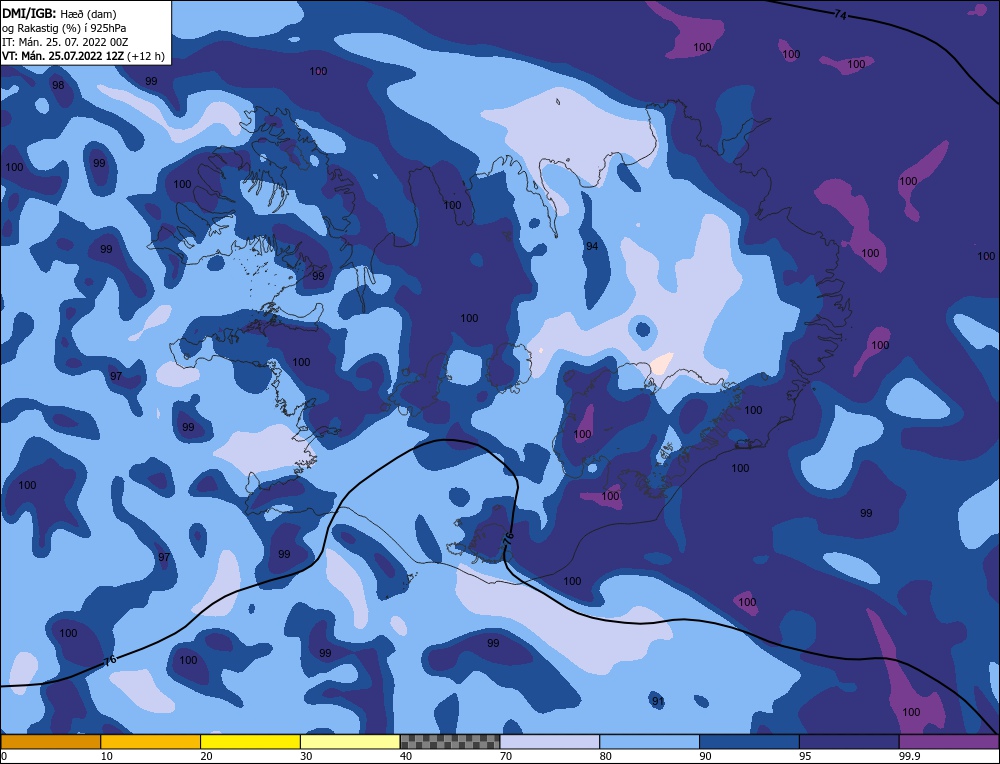Click the 91 humidity value near the bottom
Image resolution: width=1000 pixels, height=764 pixels.
(658, 702)
